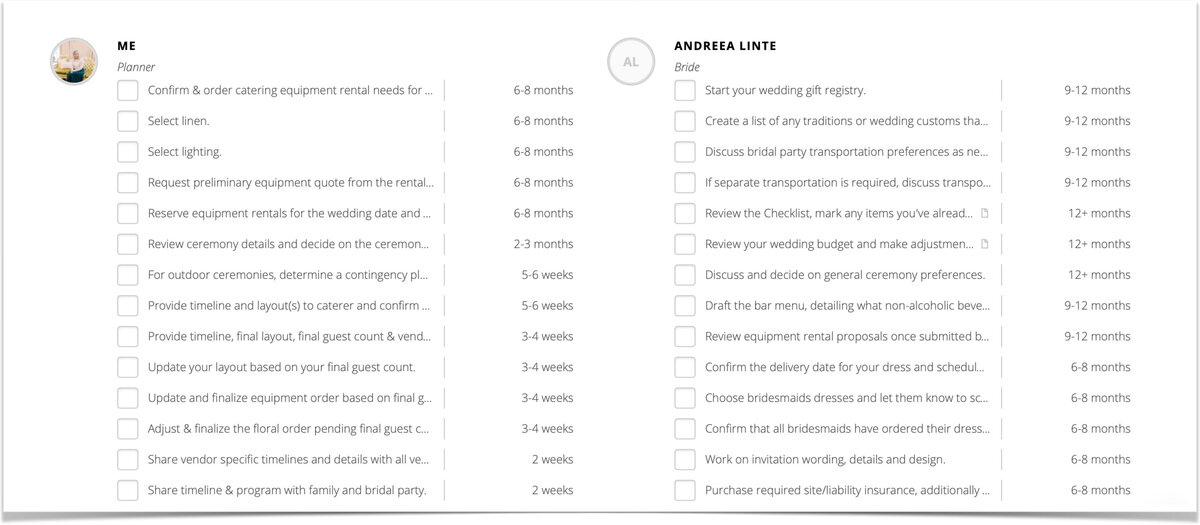1200x525 pixels.
Task: Open the Choose bridesmaids dresses task text
Action: 846,398
